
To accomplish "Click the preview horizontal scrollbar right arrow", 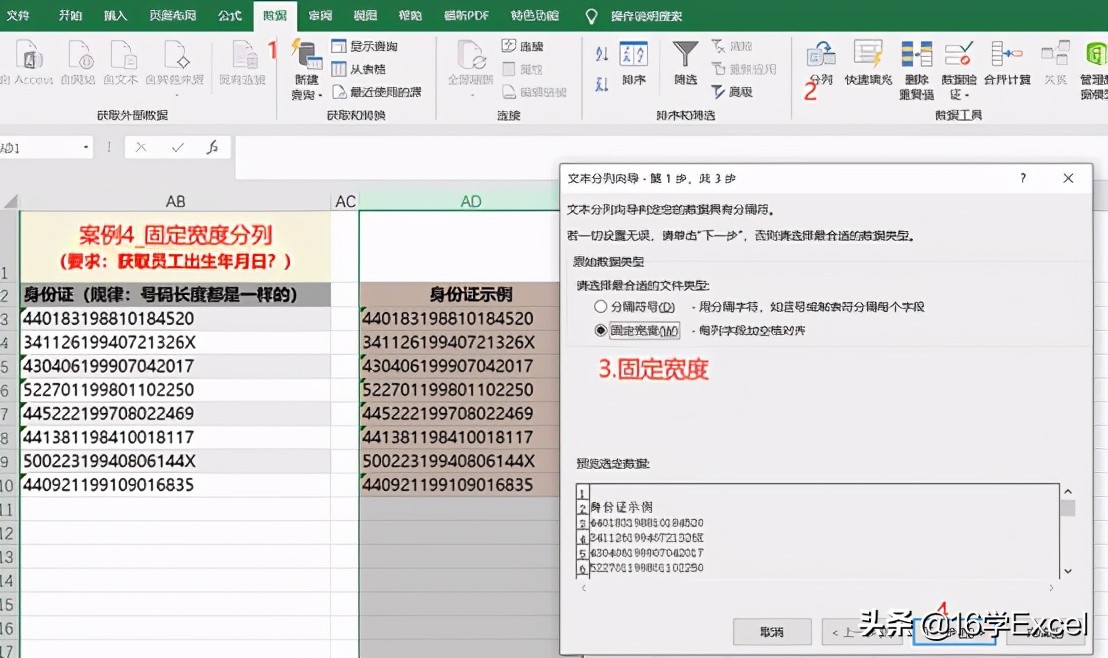I will pyautogui.click(x=1051, y=588).
